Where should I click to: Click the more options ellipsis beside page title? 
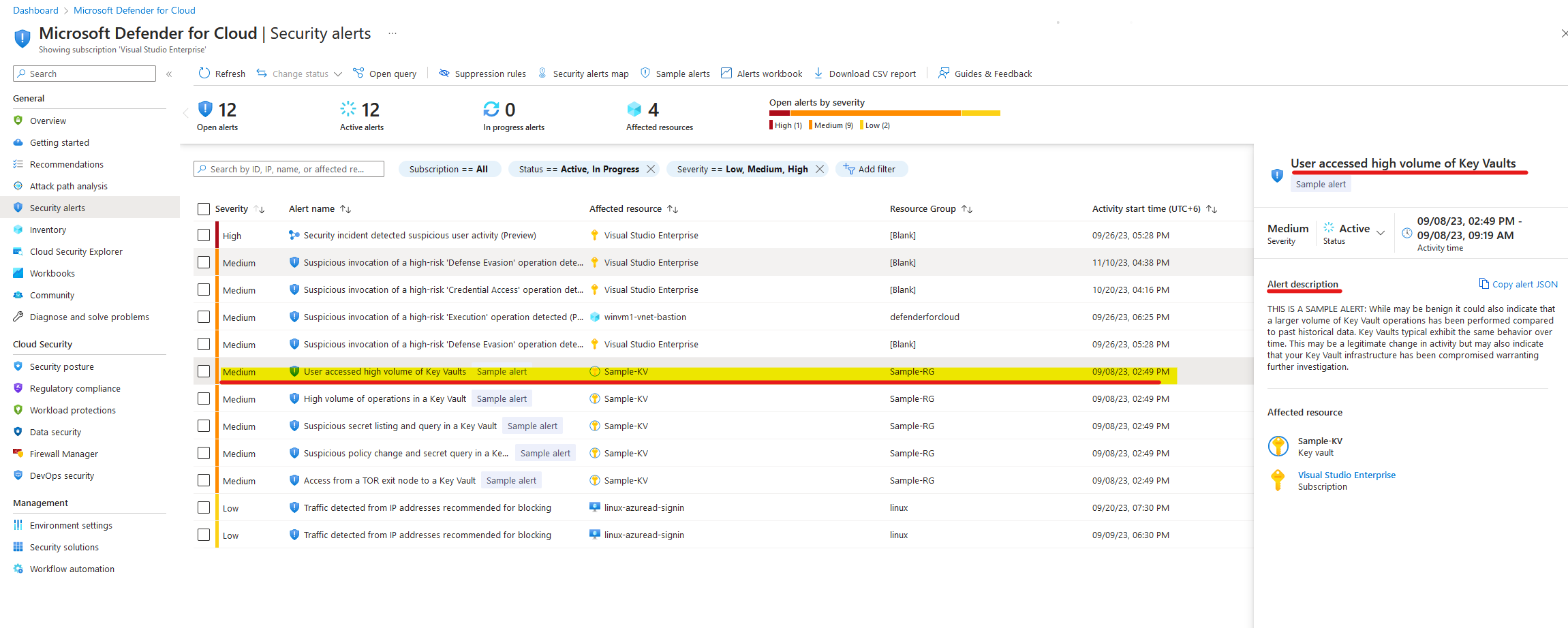pyautogui.click(x=393, y=33)
